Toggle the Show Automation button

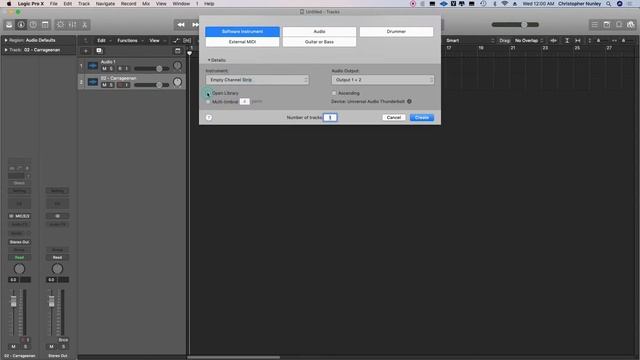pyautogui.click(x=176, y=40)
